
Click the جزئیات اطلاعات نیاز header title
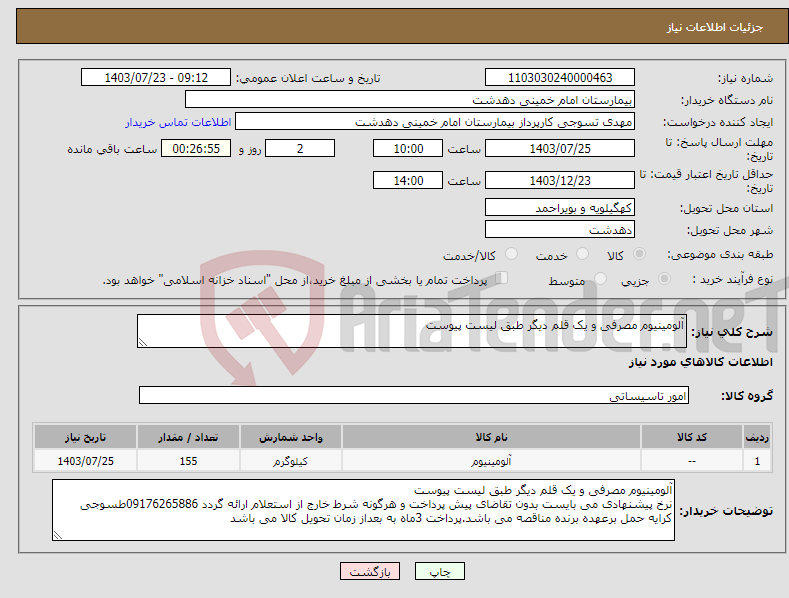[715, 27]
